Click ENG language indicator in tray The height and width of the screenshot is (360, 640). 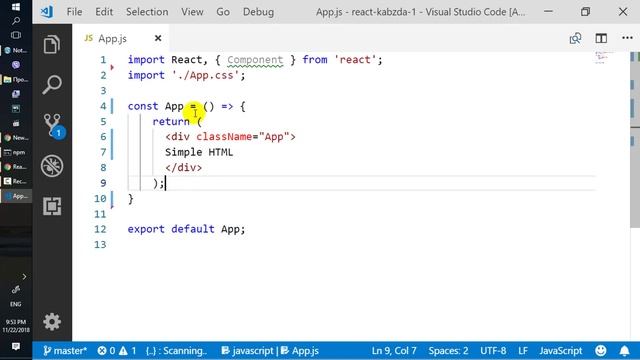pos(16,304)
